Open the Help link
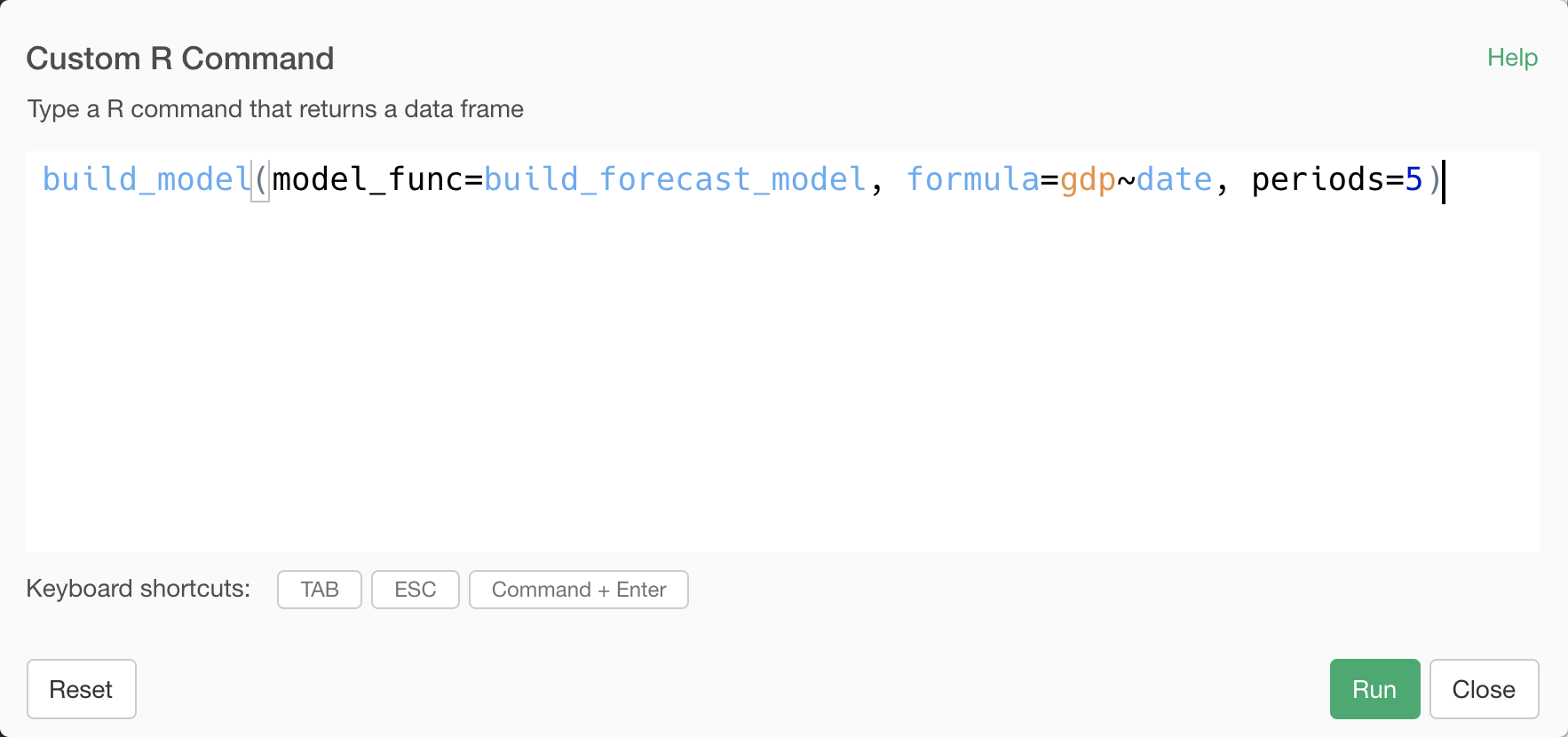Viewport: 1568px width, 737px height. 1512,58
